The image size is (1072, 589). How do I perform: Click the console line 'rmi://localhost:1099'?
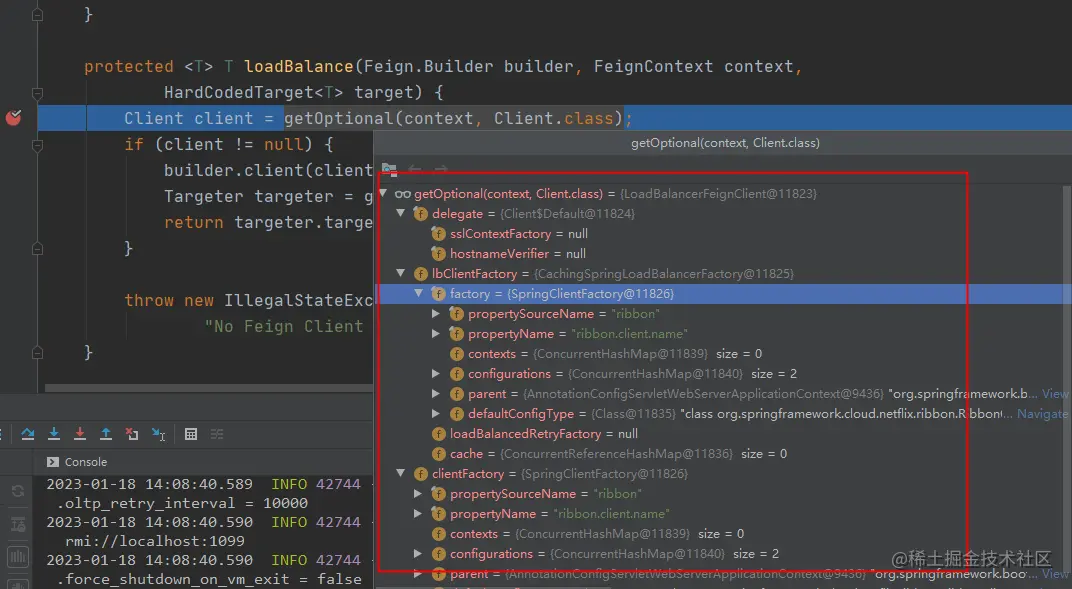155,541
